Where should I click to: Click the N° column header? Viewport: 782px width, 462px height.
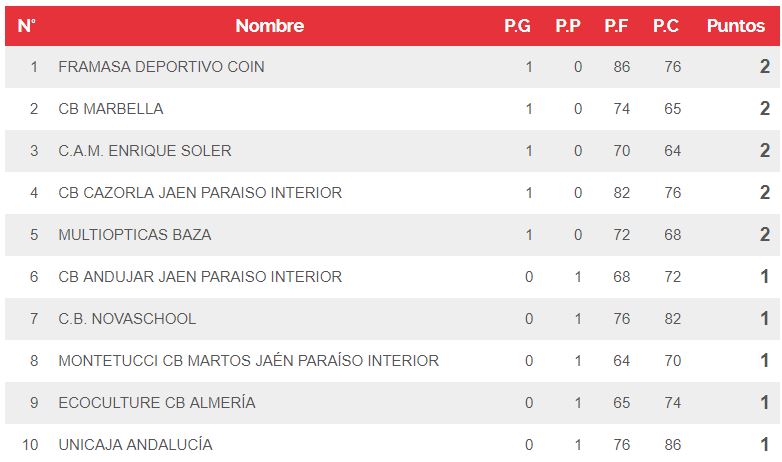27,26
